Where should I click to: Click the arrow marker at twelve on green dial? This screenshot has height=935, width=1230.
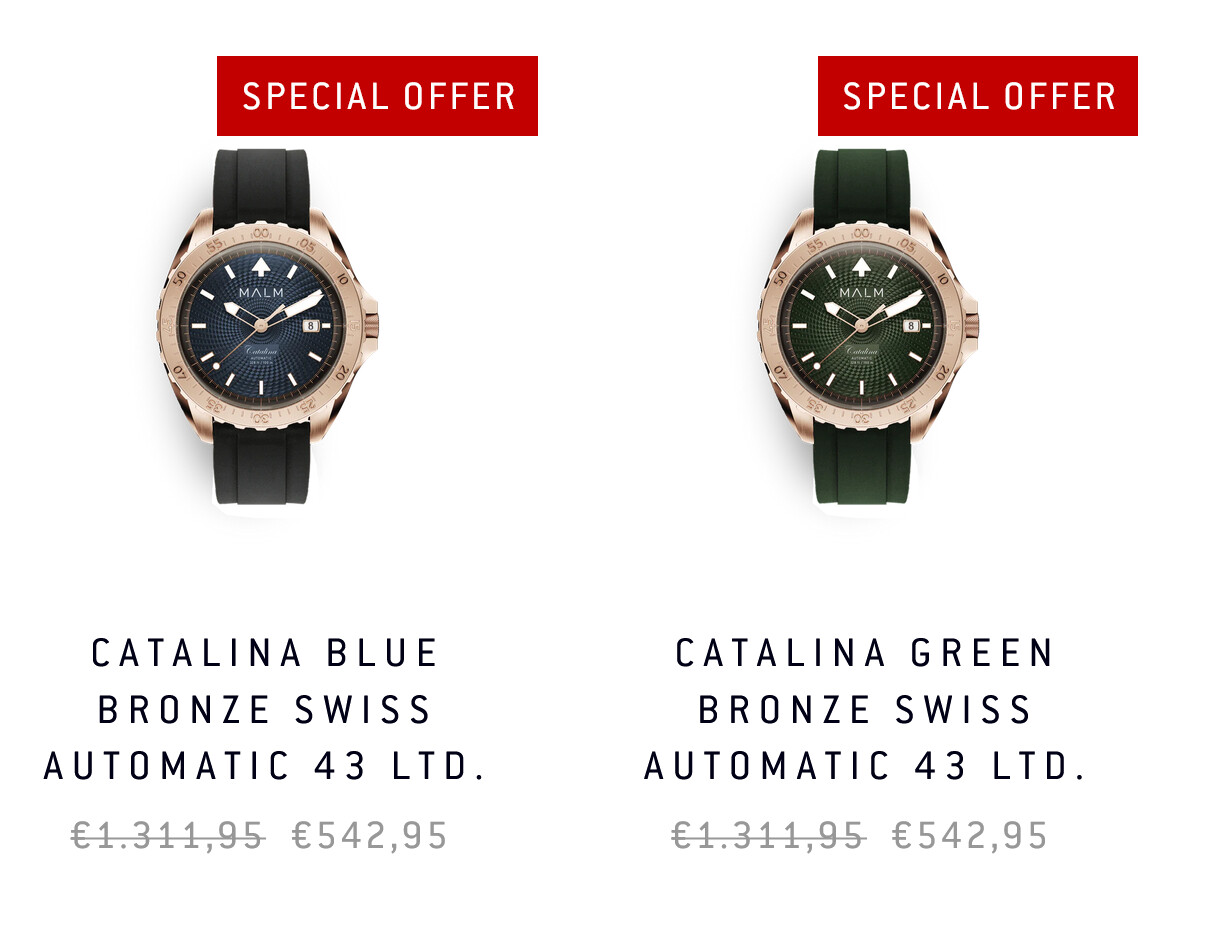(x=861, y=265)
